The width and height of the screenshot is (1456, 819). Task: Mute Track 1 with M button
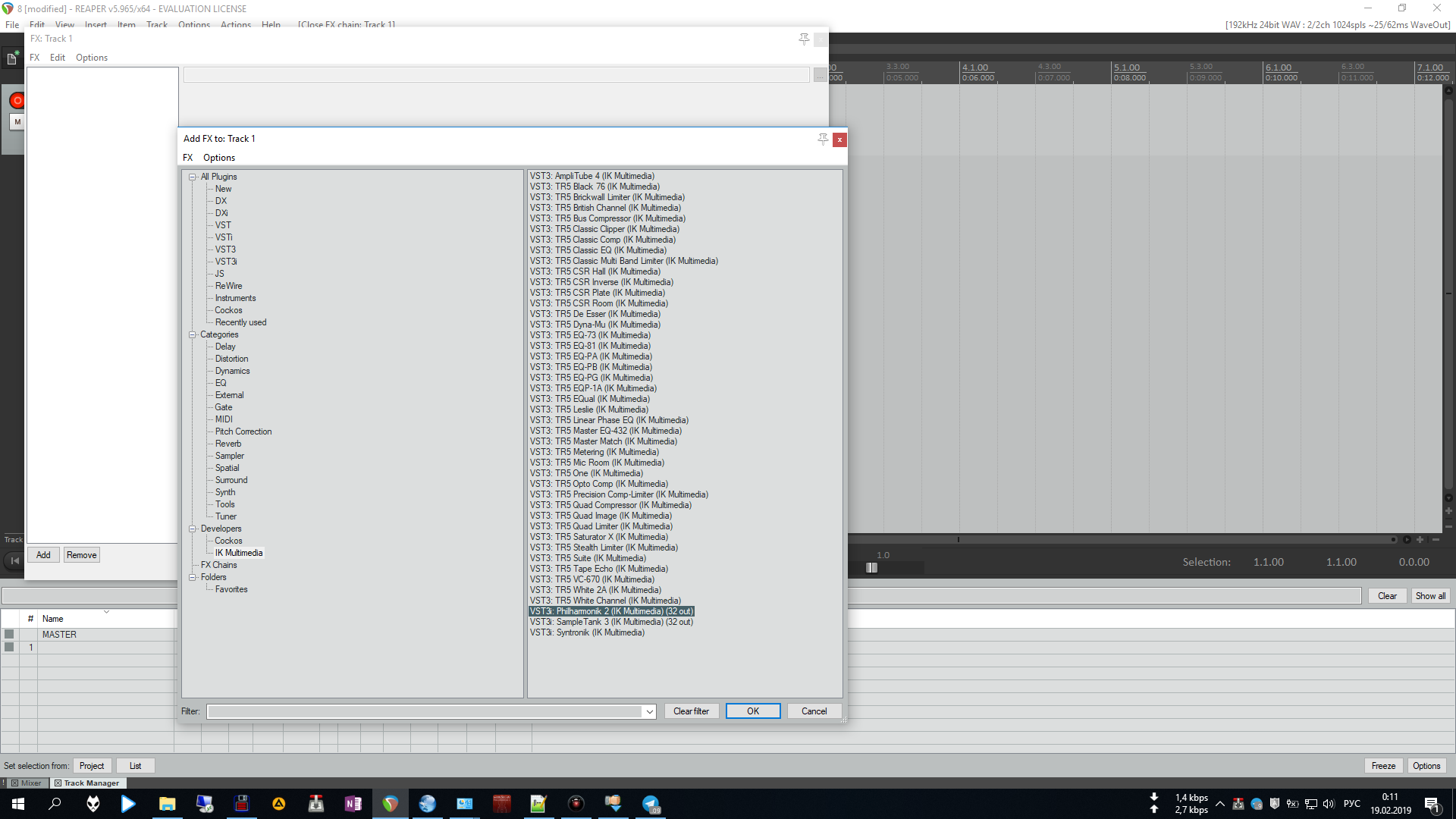[17, 121]
